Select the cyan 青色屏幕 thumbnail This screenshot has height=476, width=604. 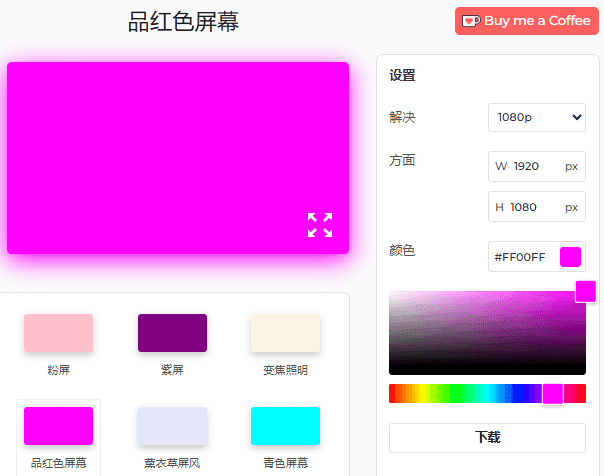point(285,426)
